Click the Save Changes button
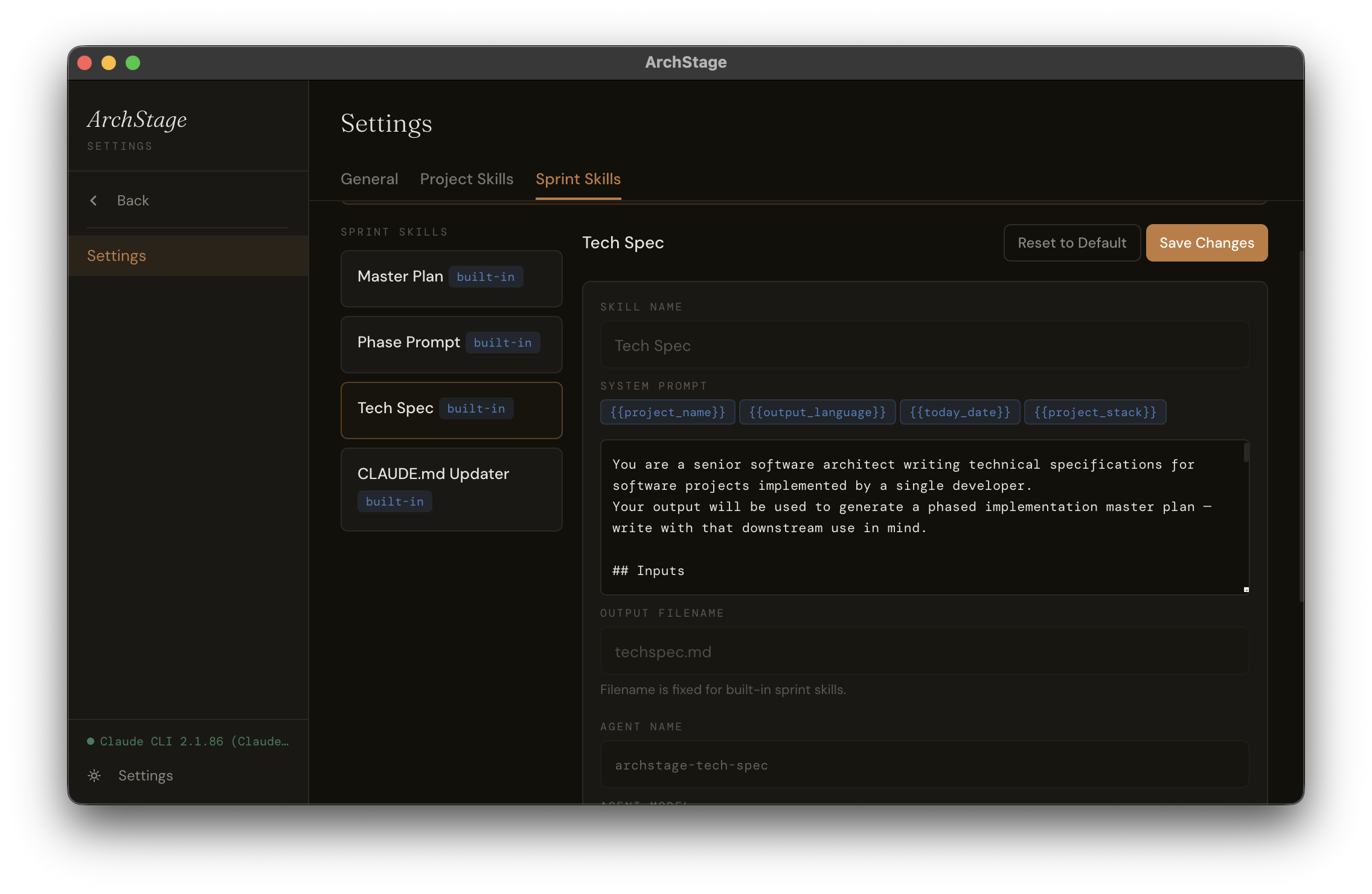Image resolution: width=1372 pixels, height=894 pixels. 1206,243
